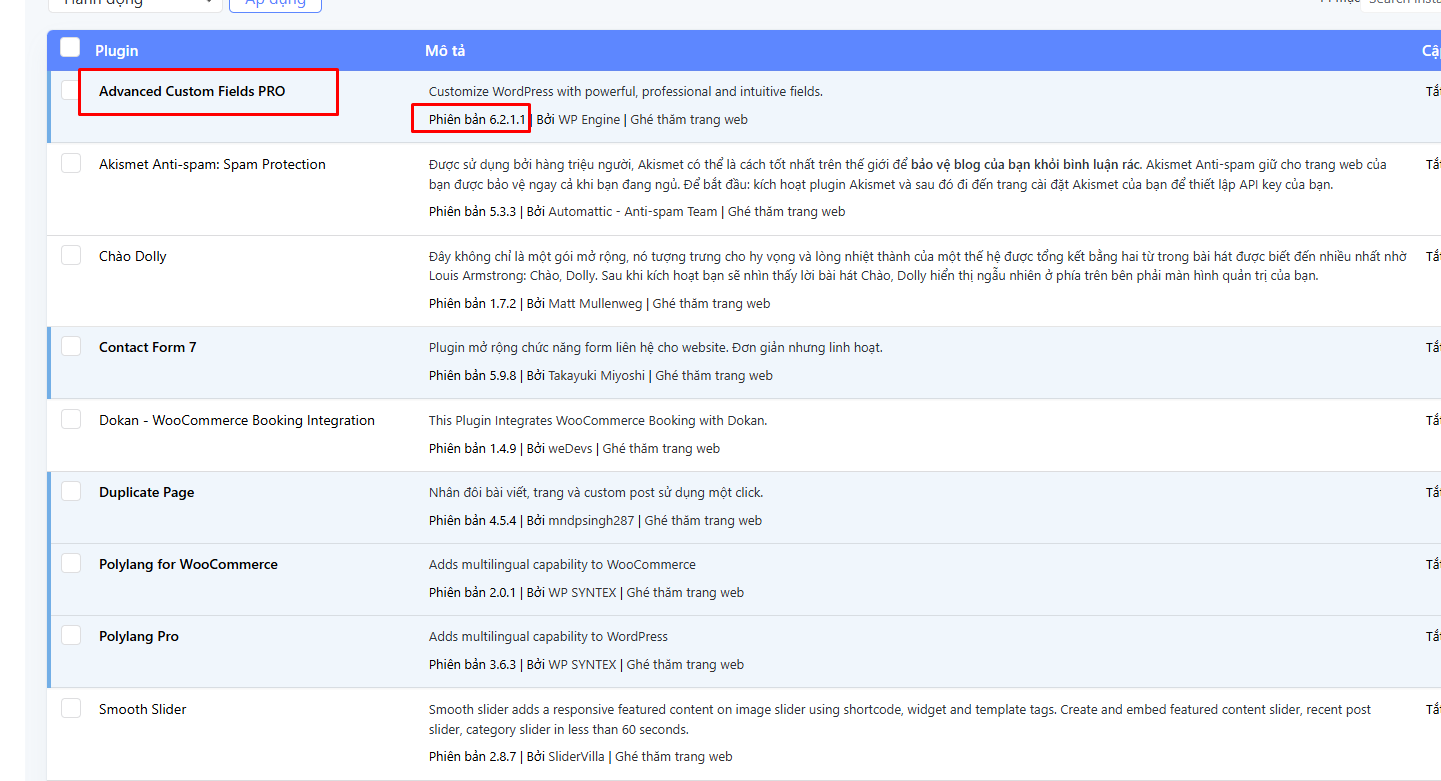Viewport: 1441px width, 781px height.
Task: Visit website link for Smooth Slider
Action: (x=674, y=757)
